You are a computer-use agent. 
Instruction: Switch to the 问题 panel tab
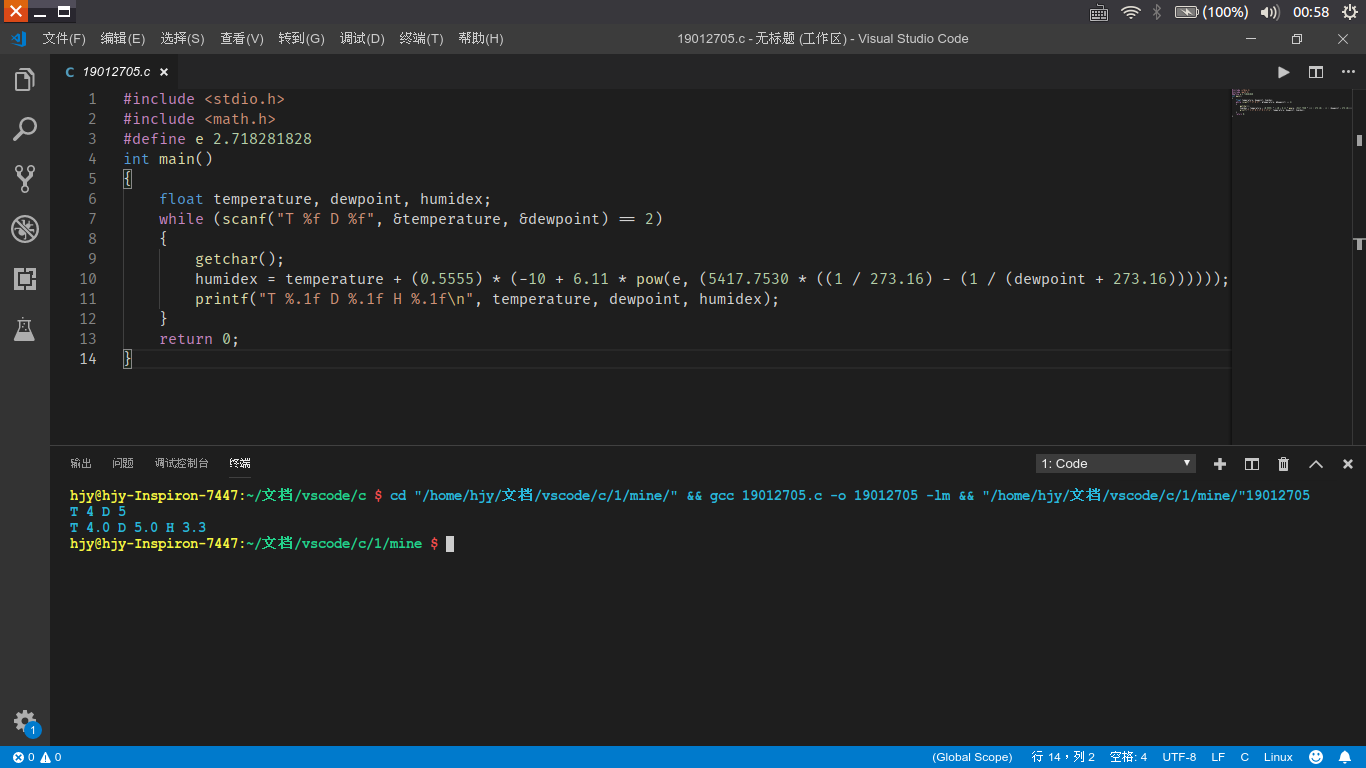(x=122, y=463)
